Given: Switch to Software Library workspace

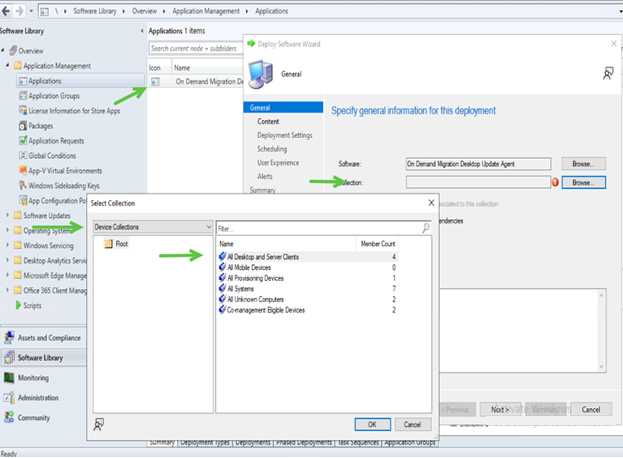Looking at the screenshot, I should [43, 358].
